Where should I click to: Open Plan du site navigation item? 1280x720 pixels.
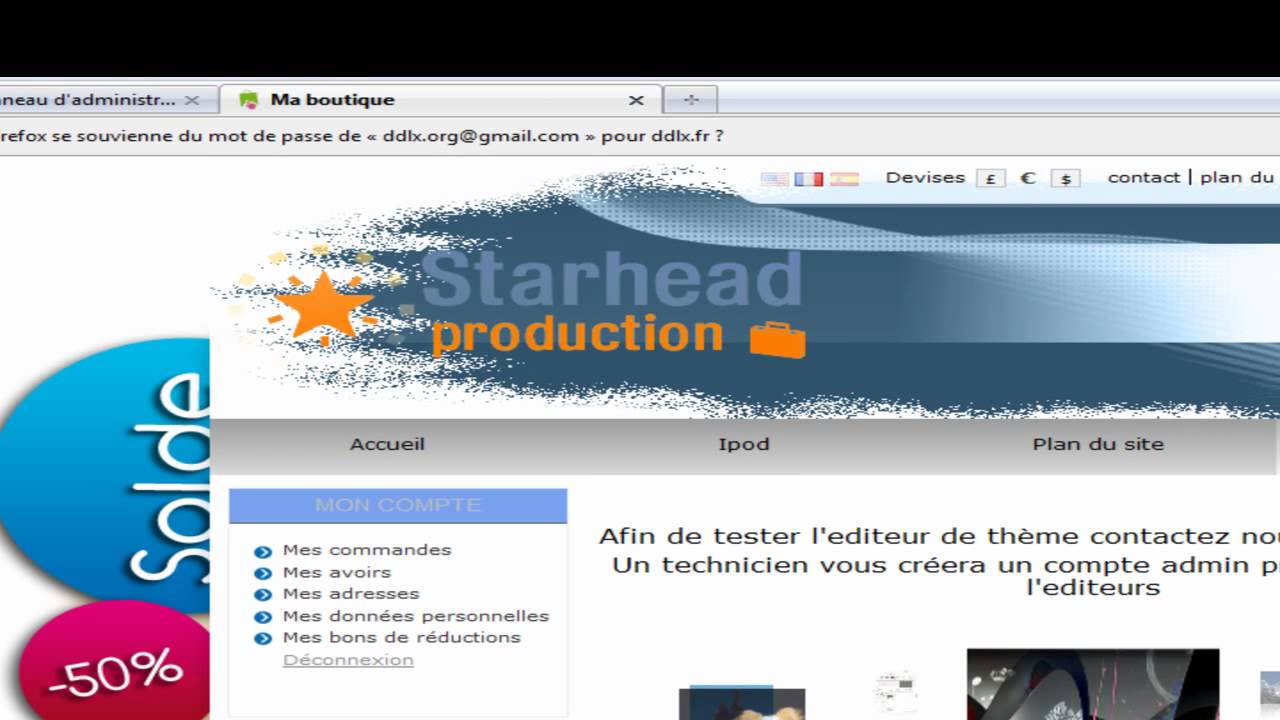1098,444
